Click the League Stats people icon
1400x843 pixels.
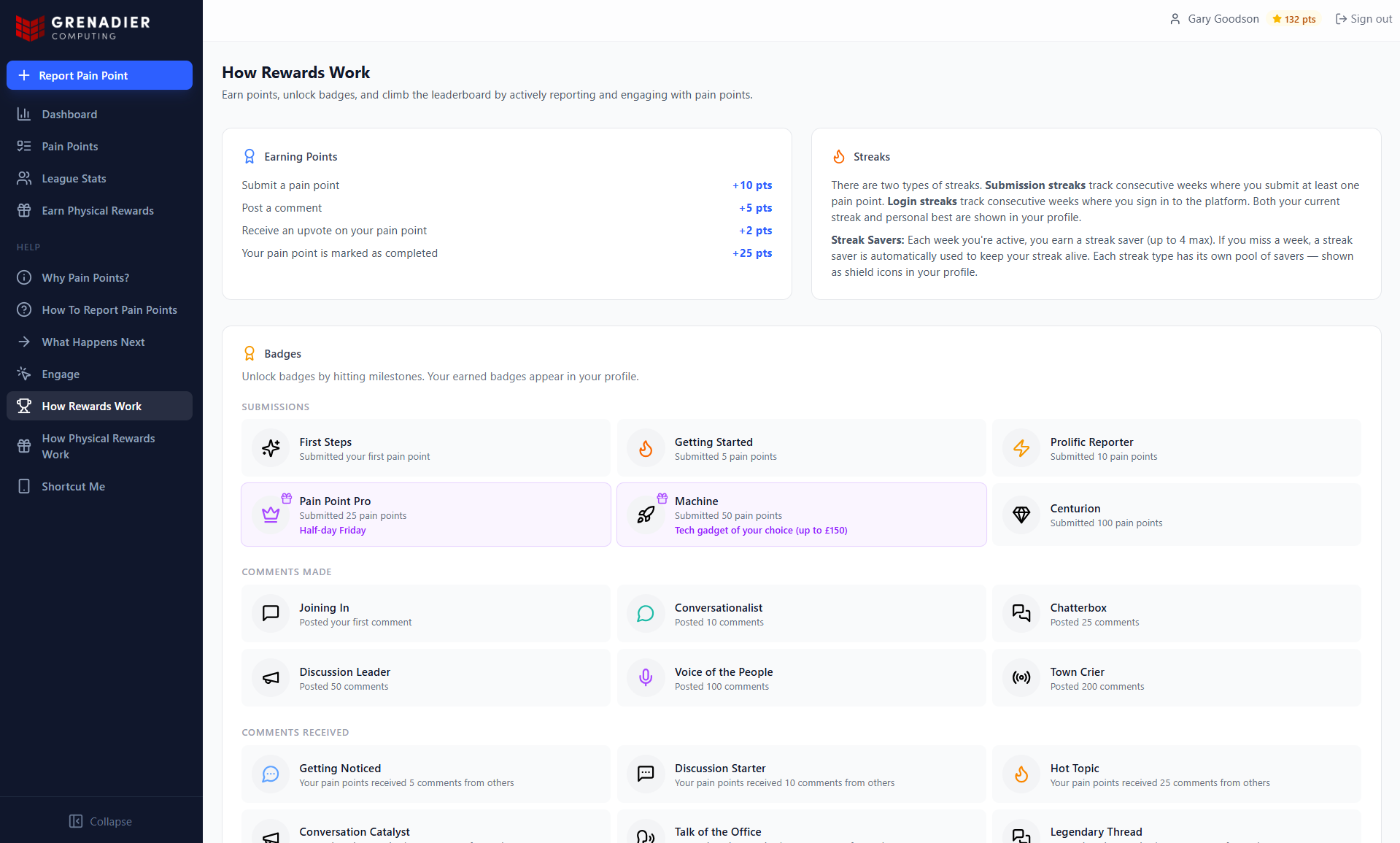(24, 178)
